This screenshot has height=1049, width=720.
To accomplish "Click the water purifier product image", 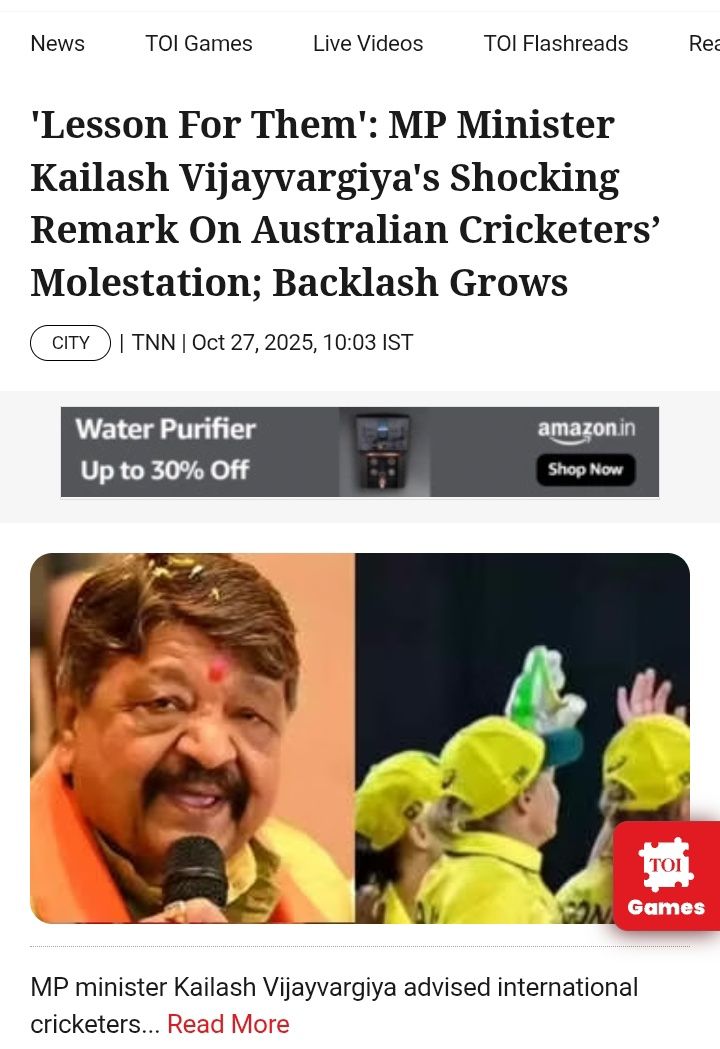I will 384,452.
